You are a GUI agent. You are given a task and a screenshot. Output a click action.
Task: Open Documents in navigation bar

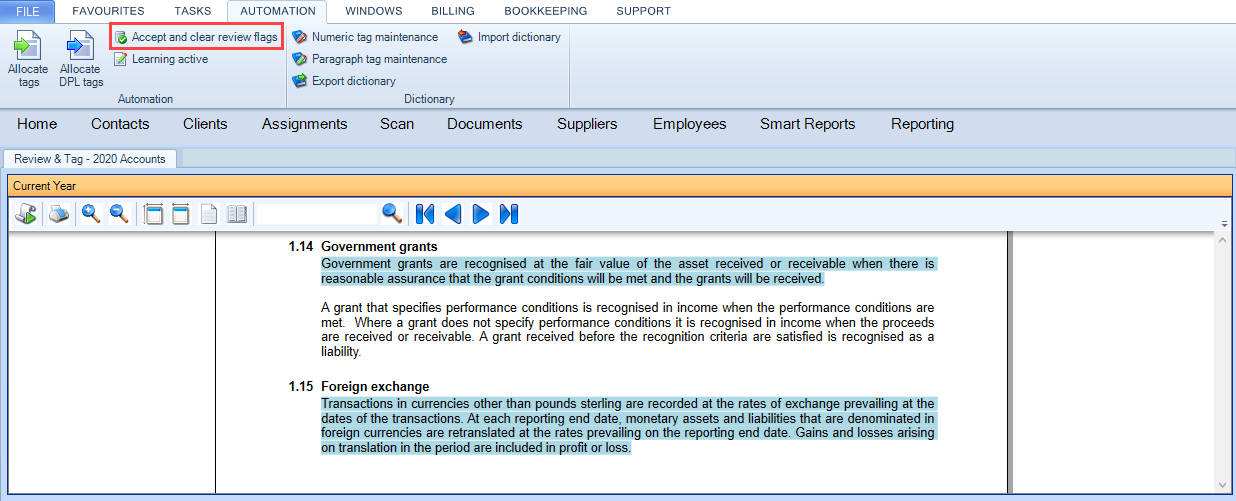(485, 124)
